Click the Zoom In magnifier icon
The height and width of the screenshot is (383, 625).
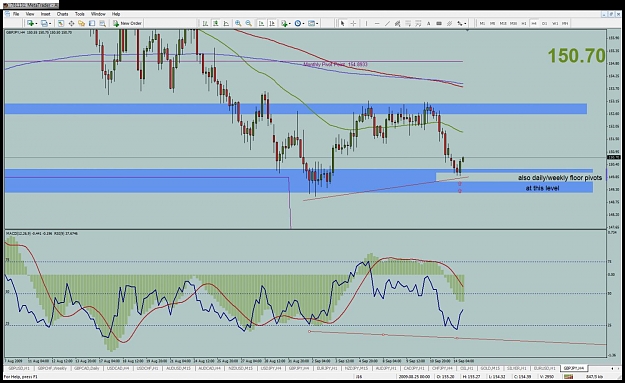pos(238,24)
